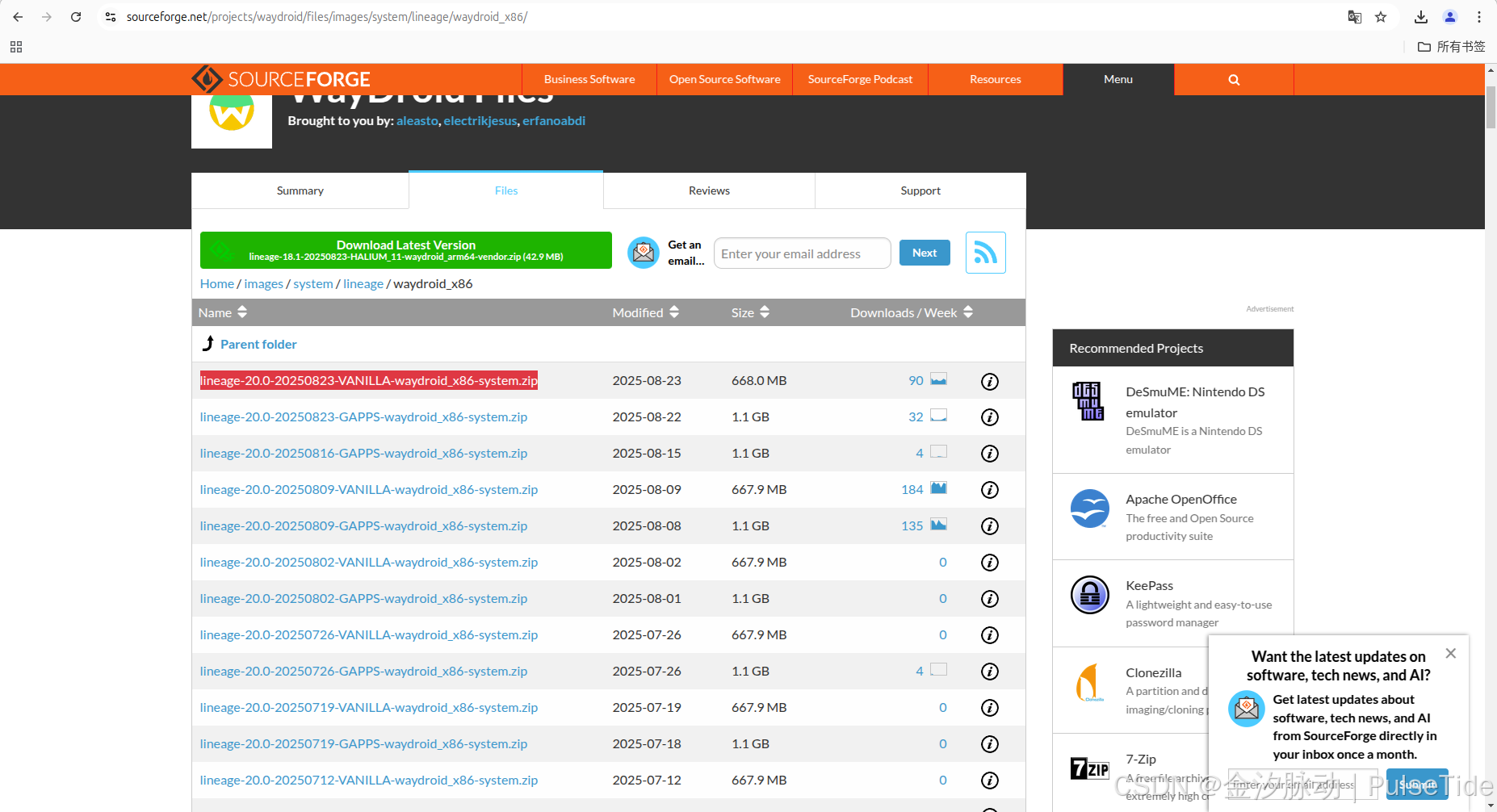The width and height of the screenshot is (1497, 812).
Task: Click the browser address bar URL
Action: click(327, 17)
